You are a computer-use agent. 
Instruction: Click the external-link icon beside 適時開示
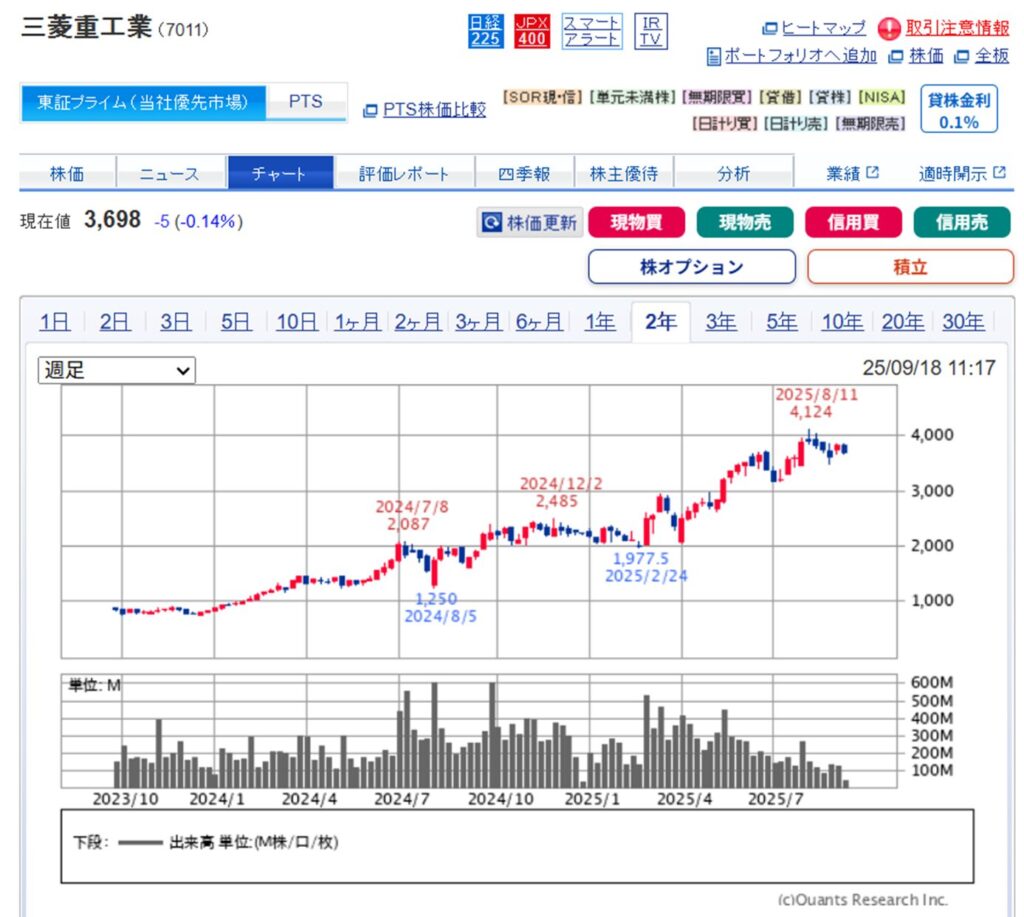(x=999, y=172)
